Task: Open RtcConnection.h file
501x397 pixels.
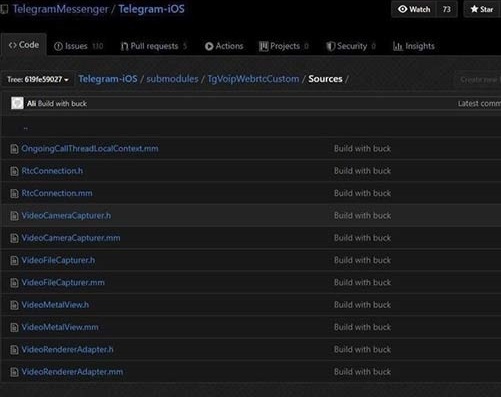Action: click(x=52, y=171)
